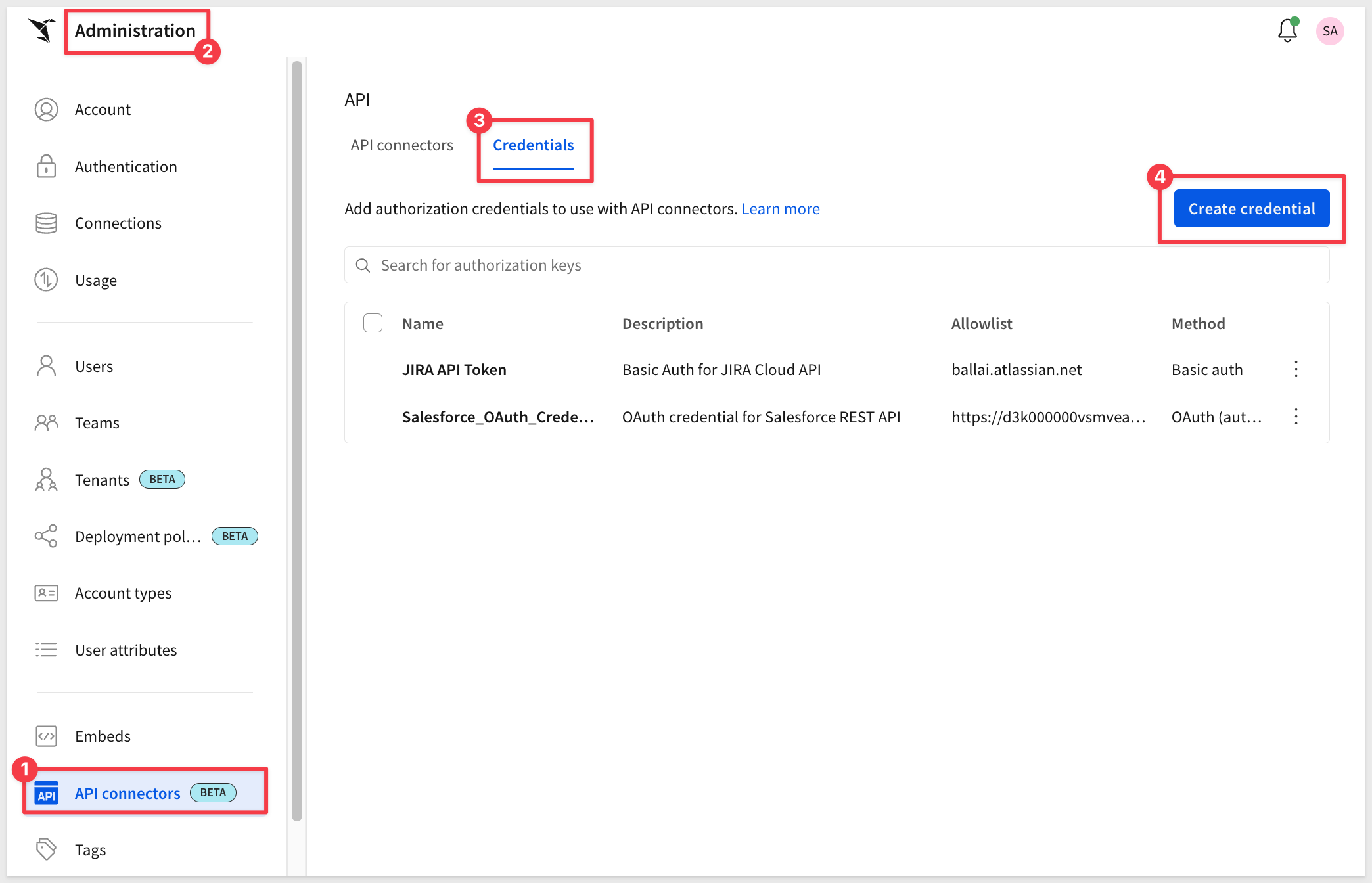Click the notification bell icon
Viewport: 1372px width, 883px height.
(1287, 31)
